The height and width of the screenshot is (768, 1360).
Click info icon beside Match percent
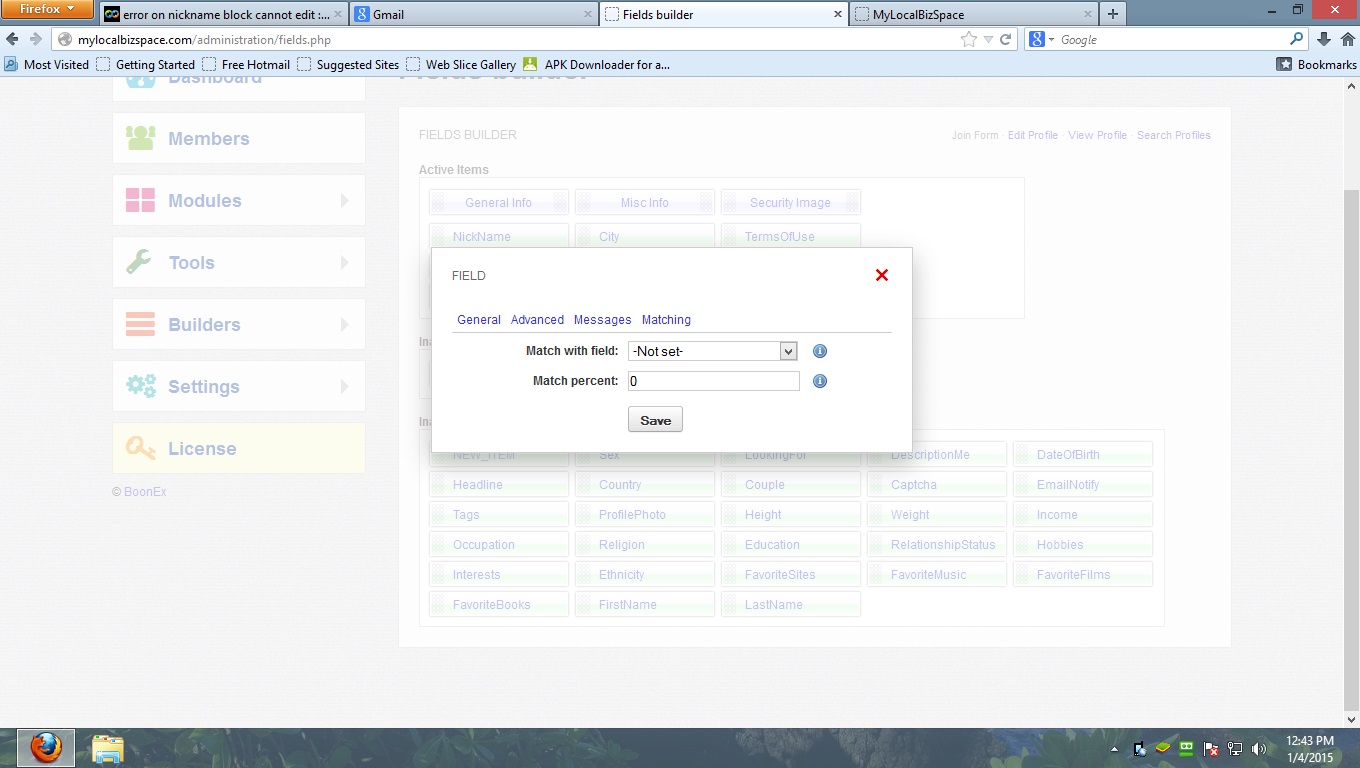(x=820, y=381)
